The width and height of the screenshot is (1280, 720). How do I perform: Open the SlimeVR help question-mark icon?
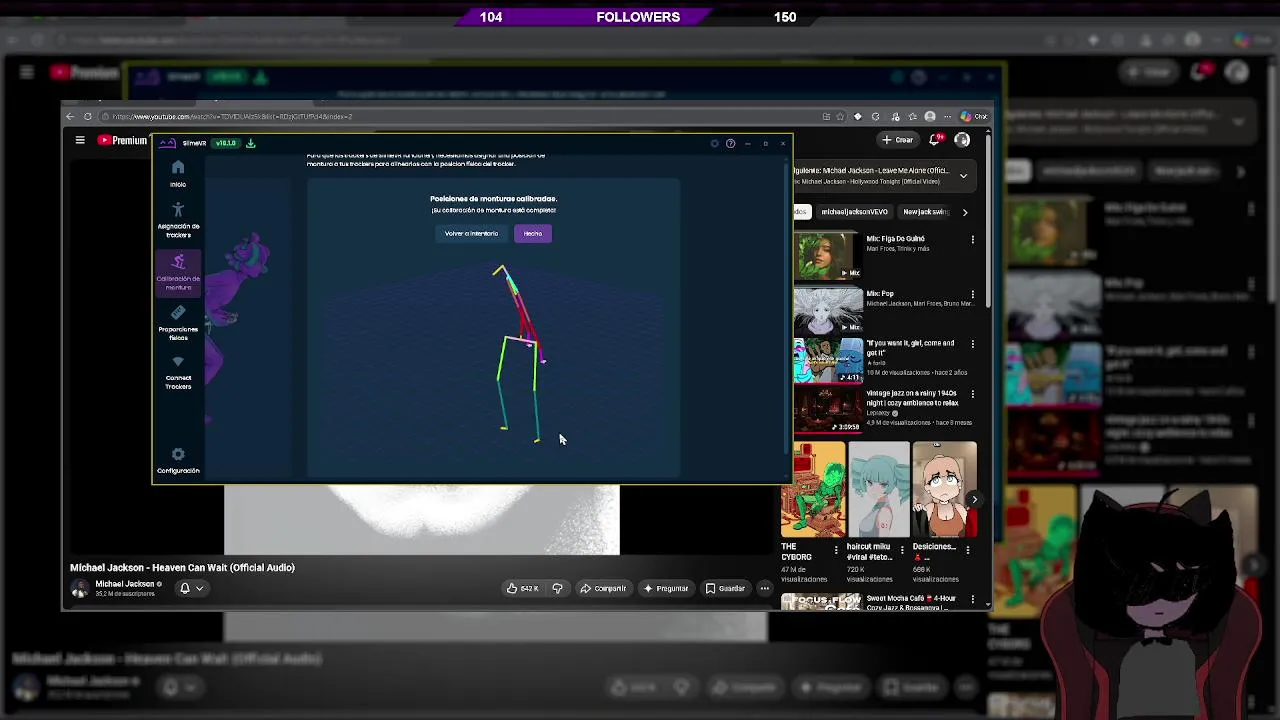730,143
